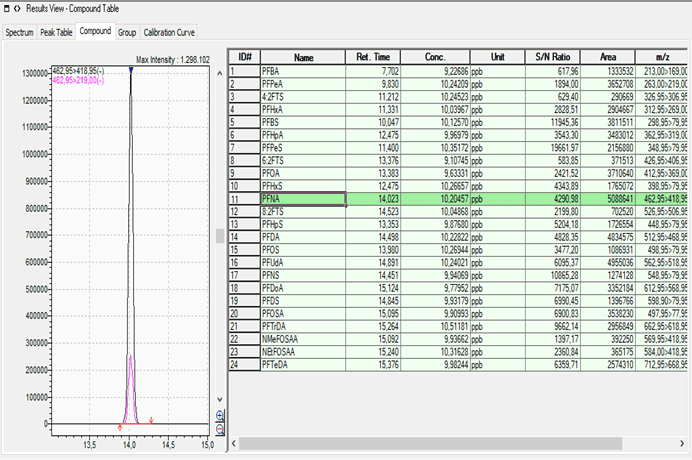Click the 462,95>418,95(-) transition label

[79, 71]
